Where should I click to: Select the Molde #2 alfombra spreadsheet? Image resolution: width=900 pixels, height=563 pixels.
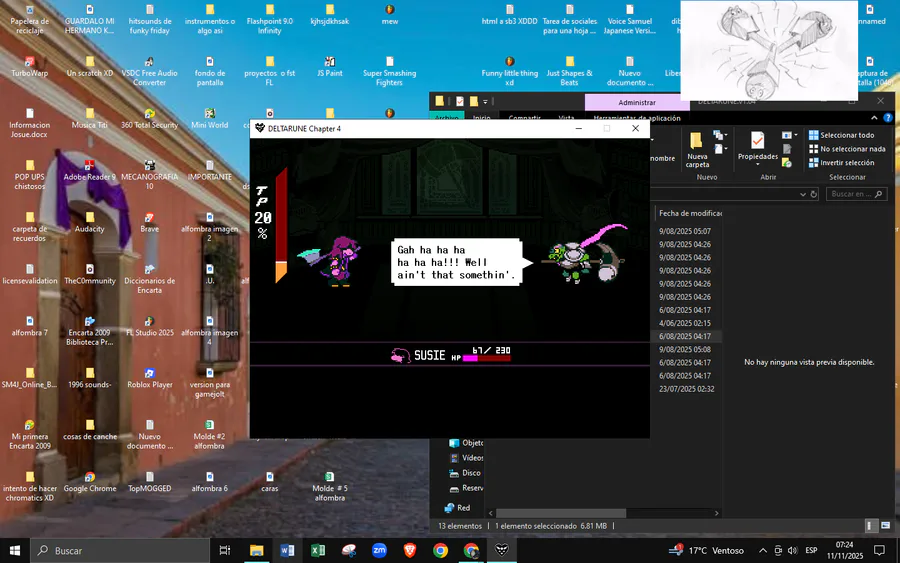tap(210, 434)
